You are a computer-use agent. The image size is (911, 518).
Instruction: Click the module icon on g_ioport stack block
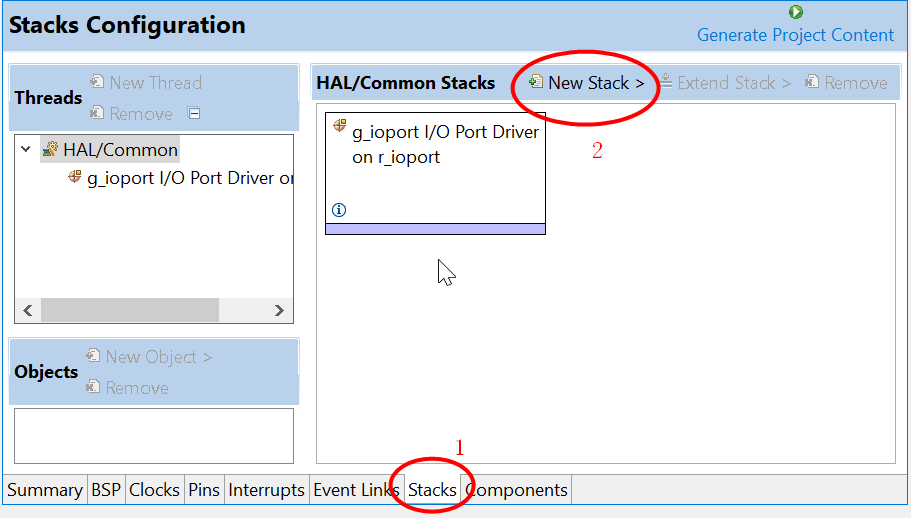click(339, 127)
